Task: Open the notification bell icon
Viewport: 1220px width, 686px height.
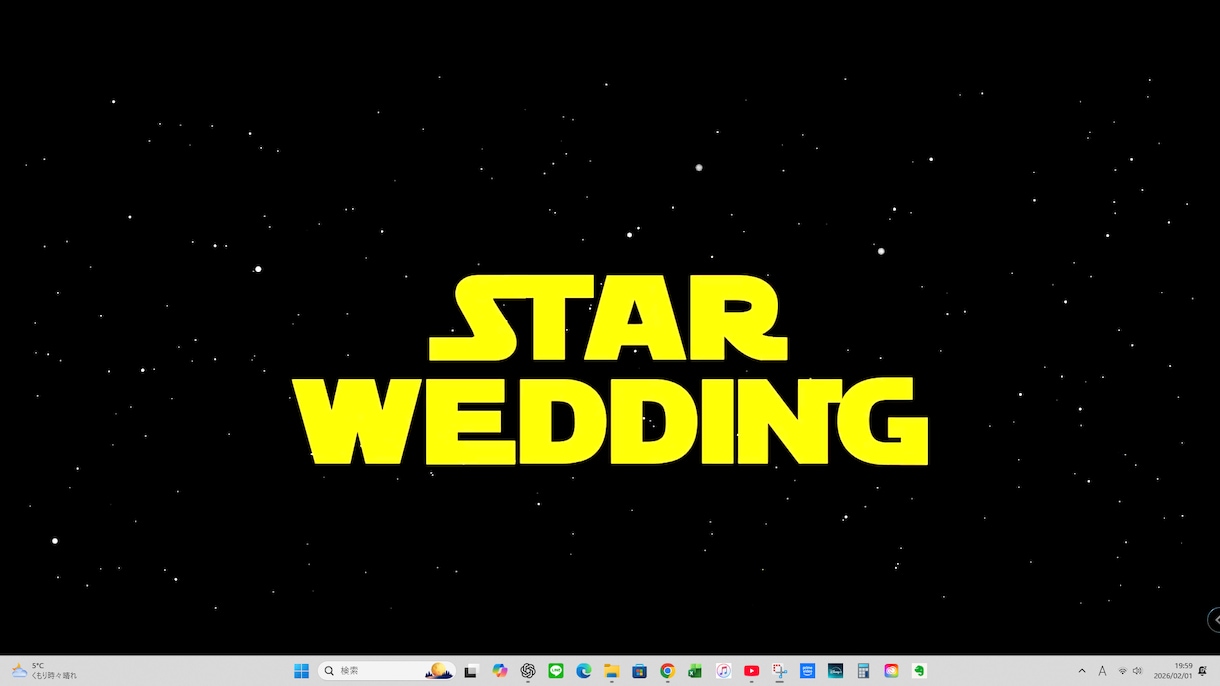Action: tap(1202, 671)
